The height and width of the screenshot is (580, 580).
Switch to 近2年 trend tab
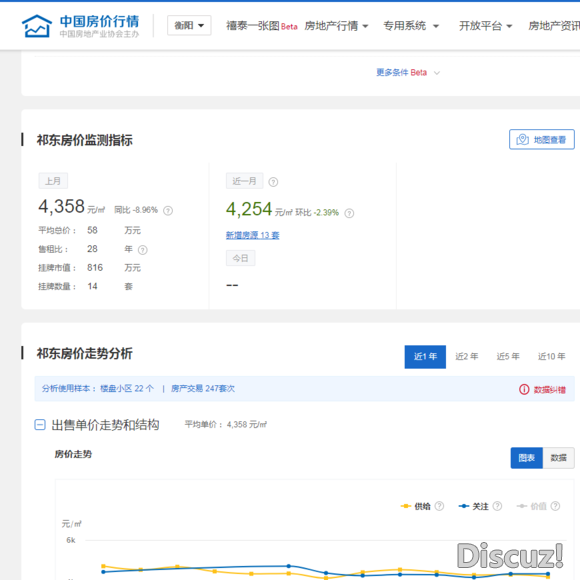pyautogui.click(x=466, y=357)
